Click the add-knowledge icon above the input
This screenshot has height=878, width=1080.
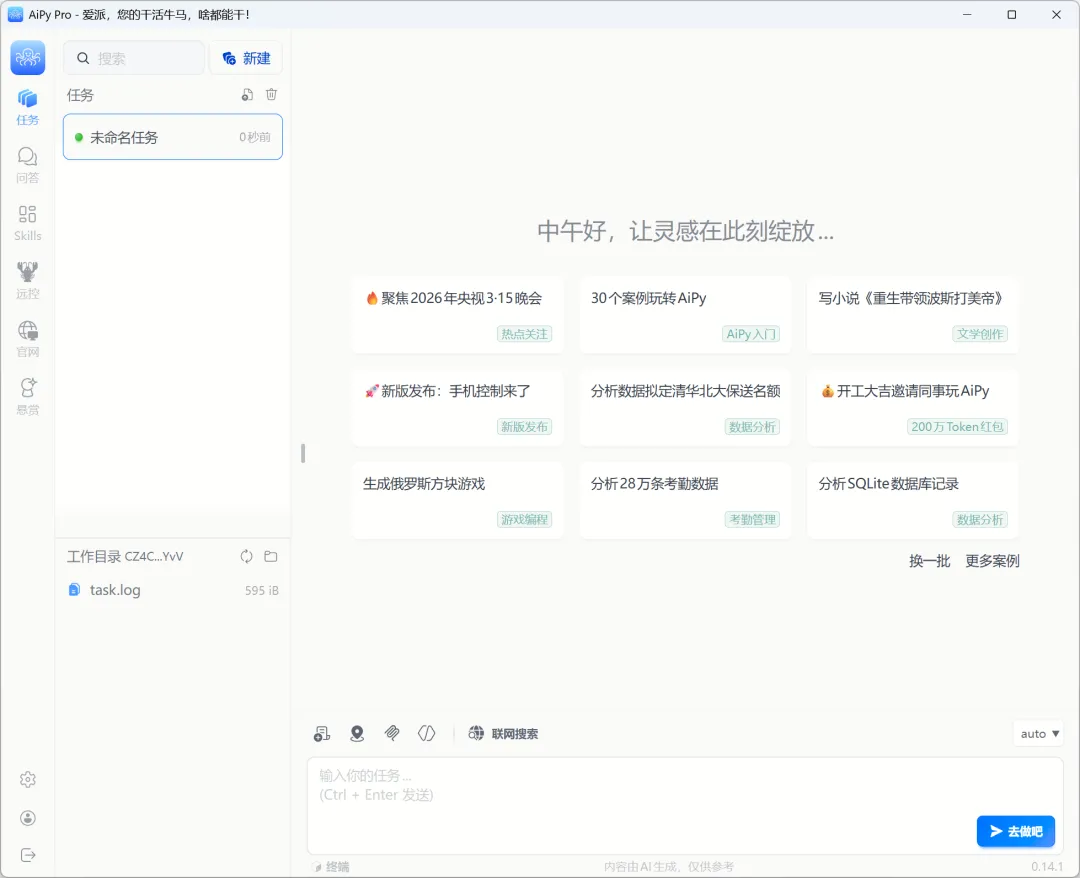tap(322, 734)
